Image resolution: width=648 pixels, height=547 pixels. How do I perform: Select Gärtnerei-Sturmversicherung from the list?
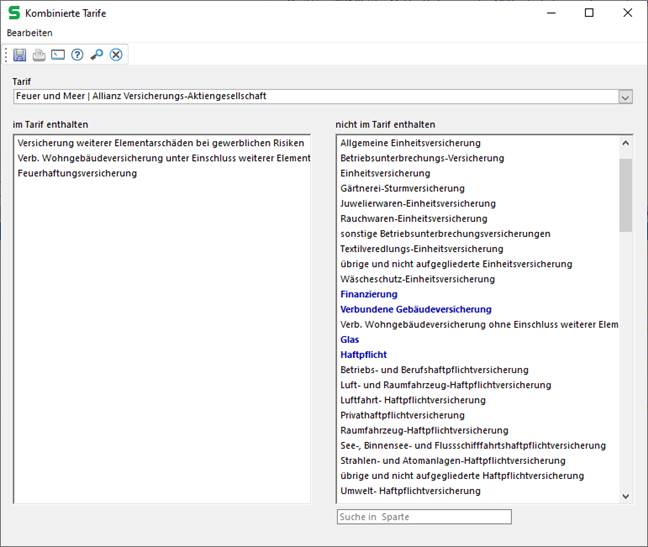click(402, 188)
